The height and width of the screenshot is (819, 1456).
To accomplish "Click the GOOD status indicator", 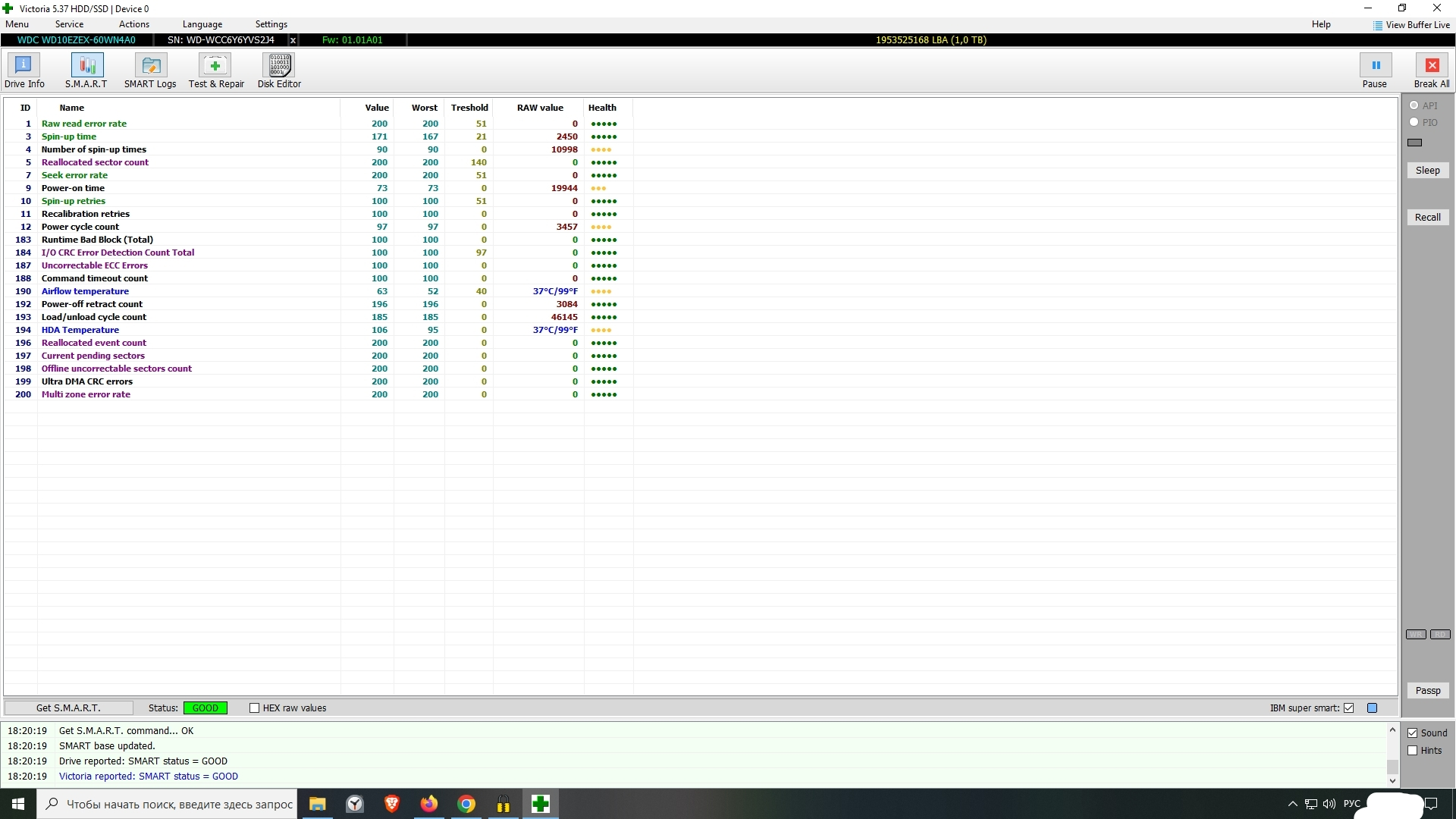I will 206,708.
